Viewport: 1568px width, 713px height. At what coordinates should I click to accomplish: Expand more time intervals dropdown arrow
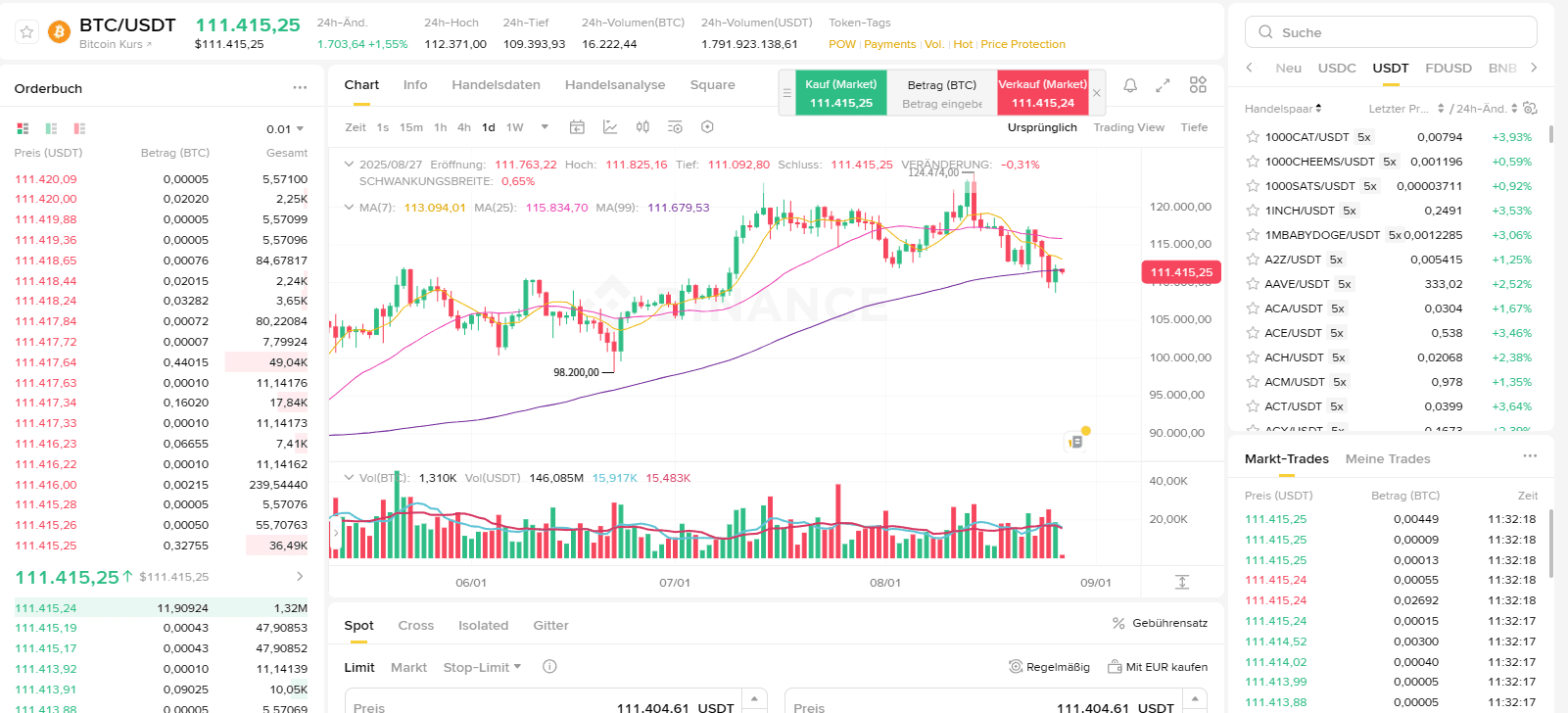tap(545, 127)
